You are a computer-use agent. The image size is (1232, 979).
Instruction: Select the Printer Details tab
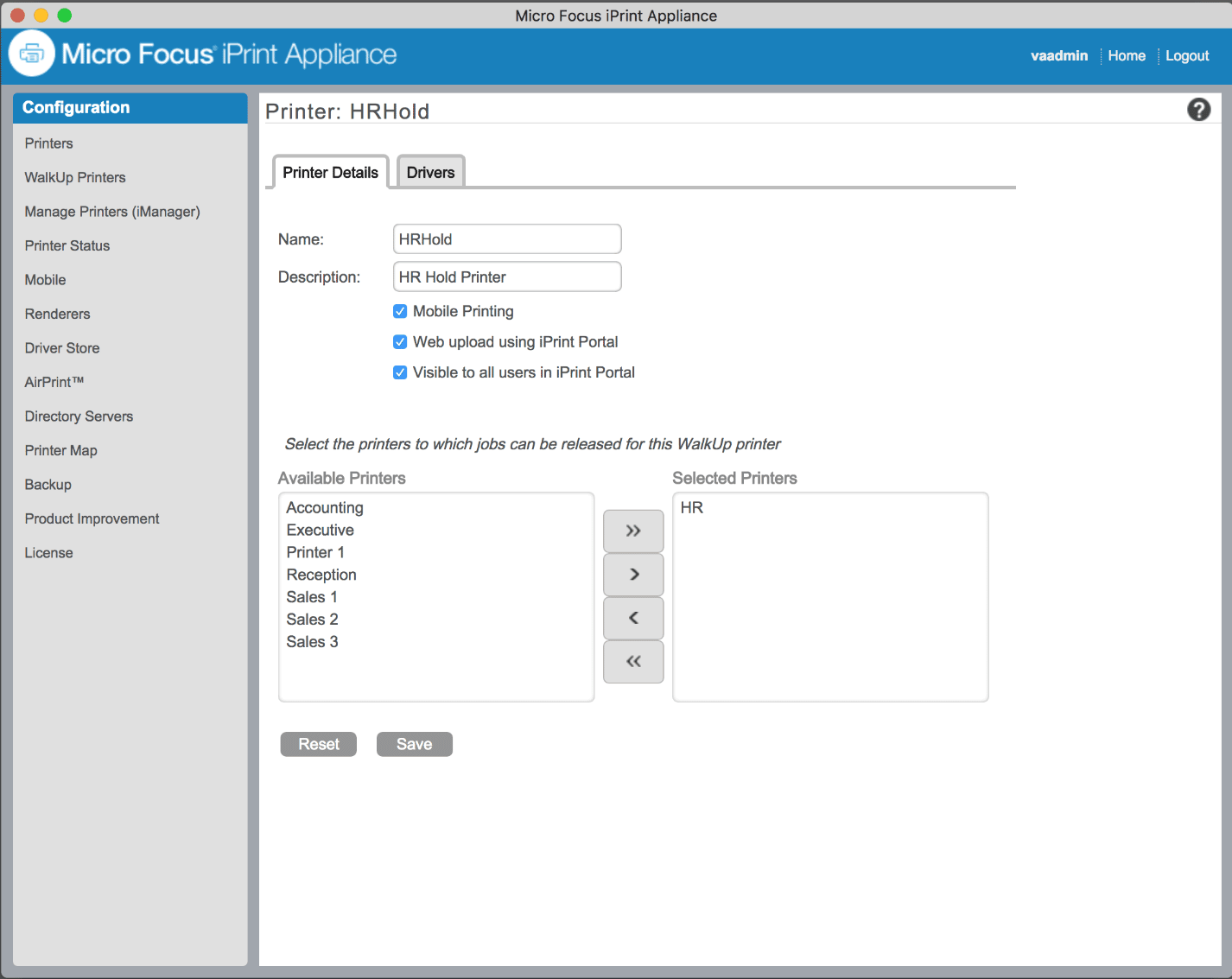[x=331, y=172]
